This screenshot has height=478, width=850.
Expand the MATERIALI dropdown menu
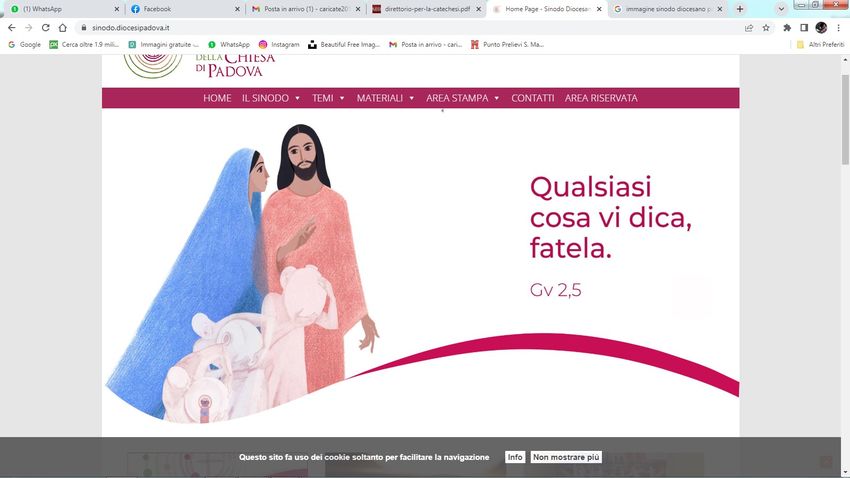pos(385,98)
